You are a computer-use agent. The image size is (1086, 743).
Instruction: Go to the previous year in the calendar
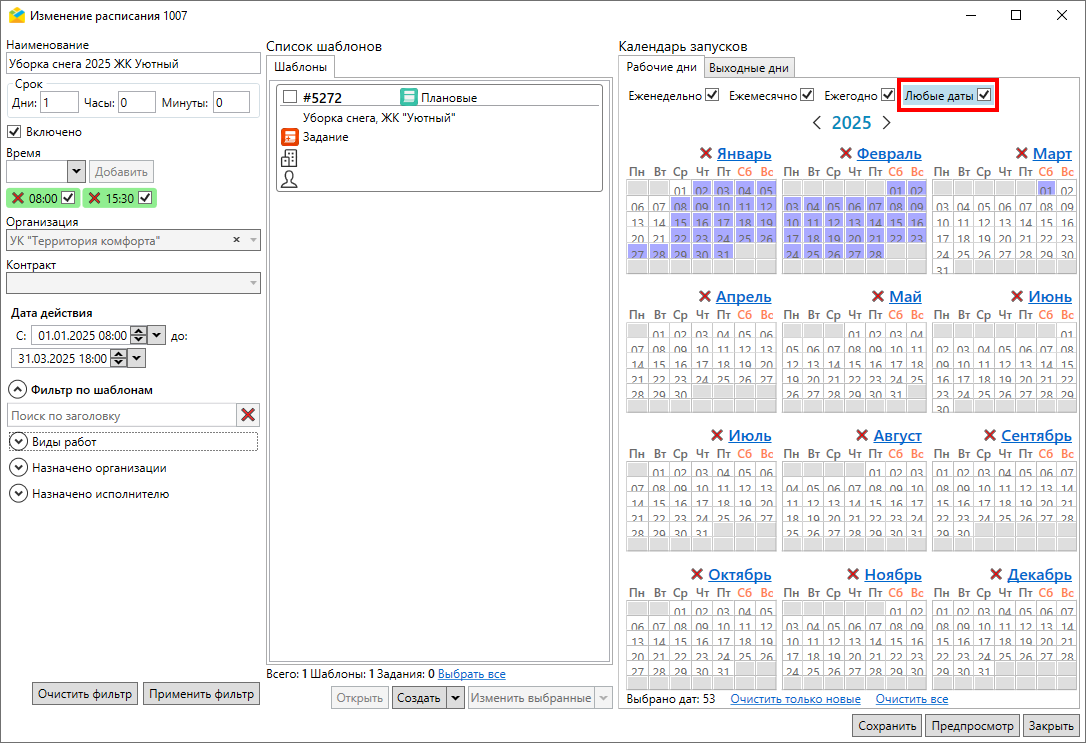point(817,123)
